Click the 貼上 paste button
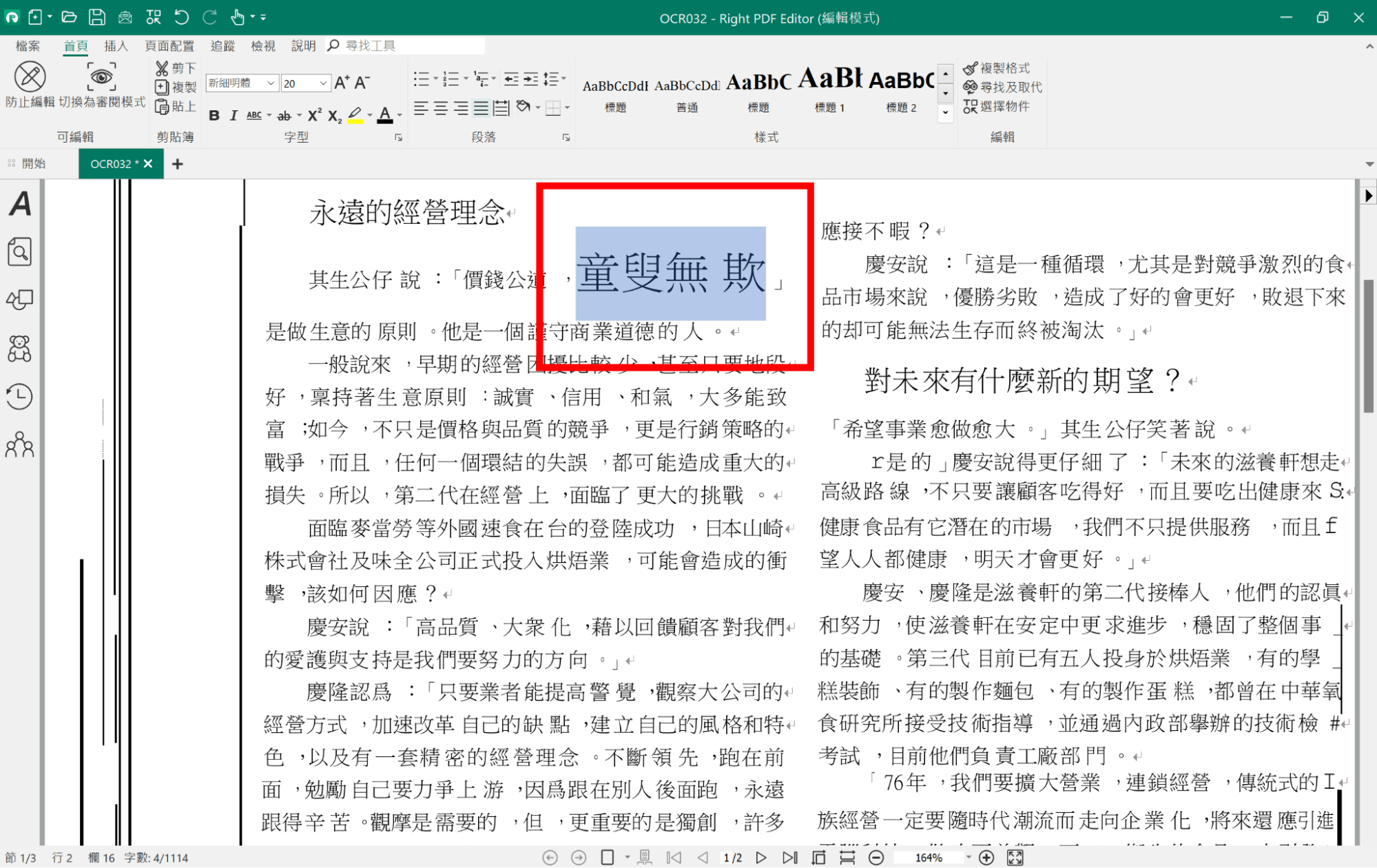Viewport: 1377px width, 868px height. tap(176, 106)
